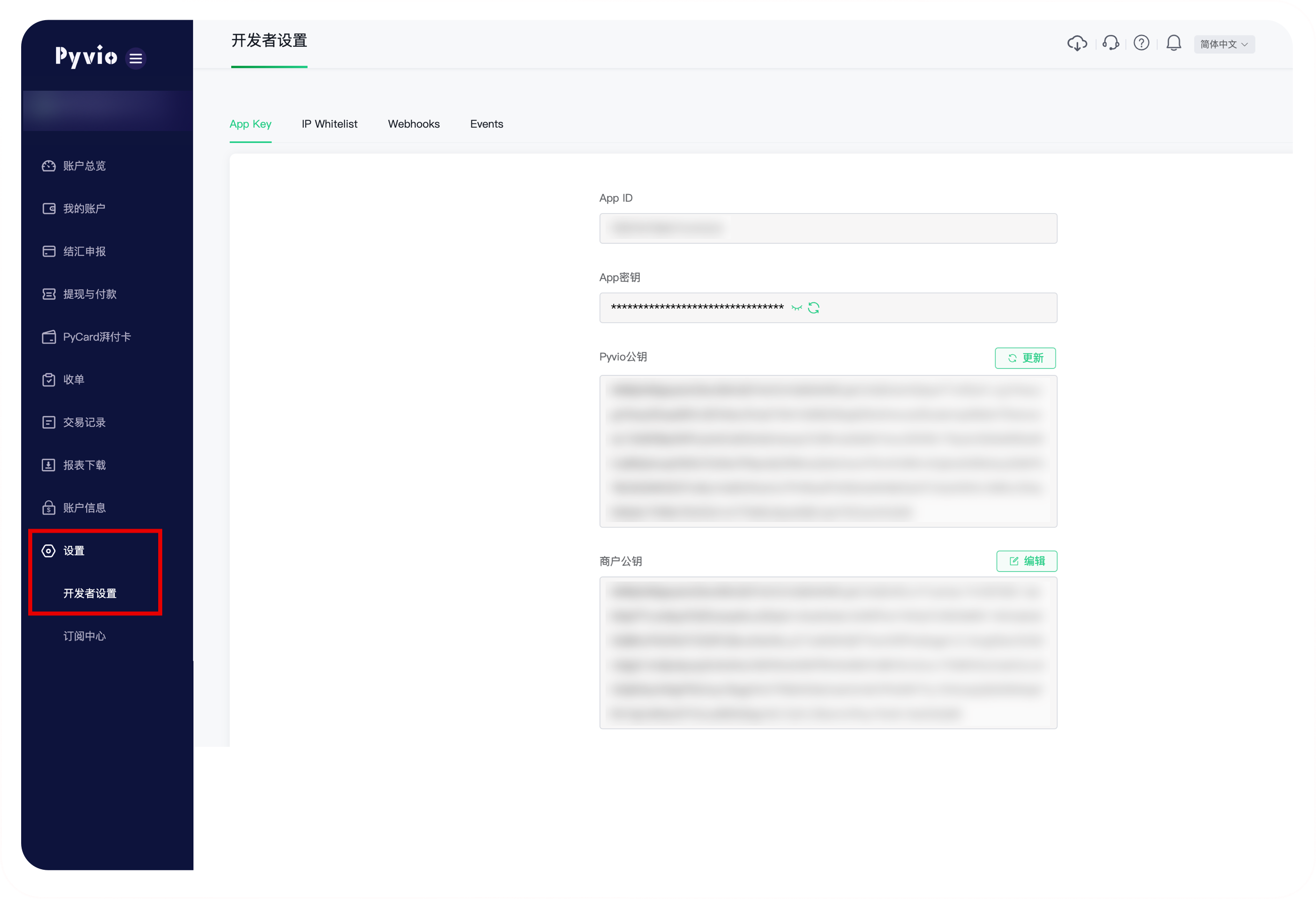Click the cloud download icon in header
1316x899 pixels.
coord(1077,44)
